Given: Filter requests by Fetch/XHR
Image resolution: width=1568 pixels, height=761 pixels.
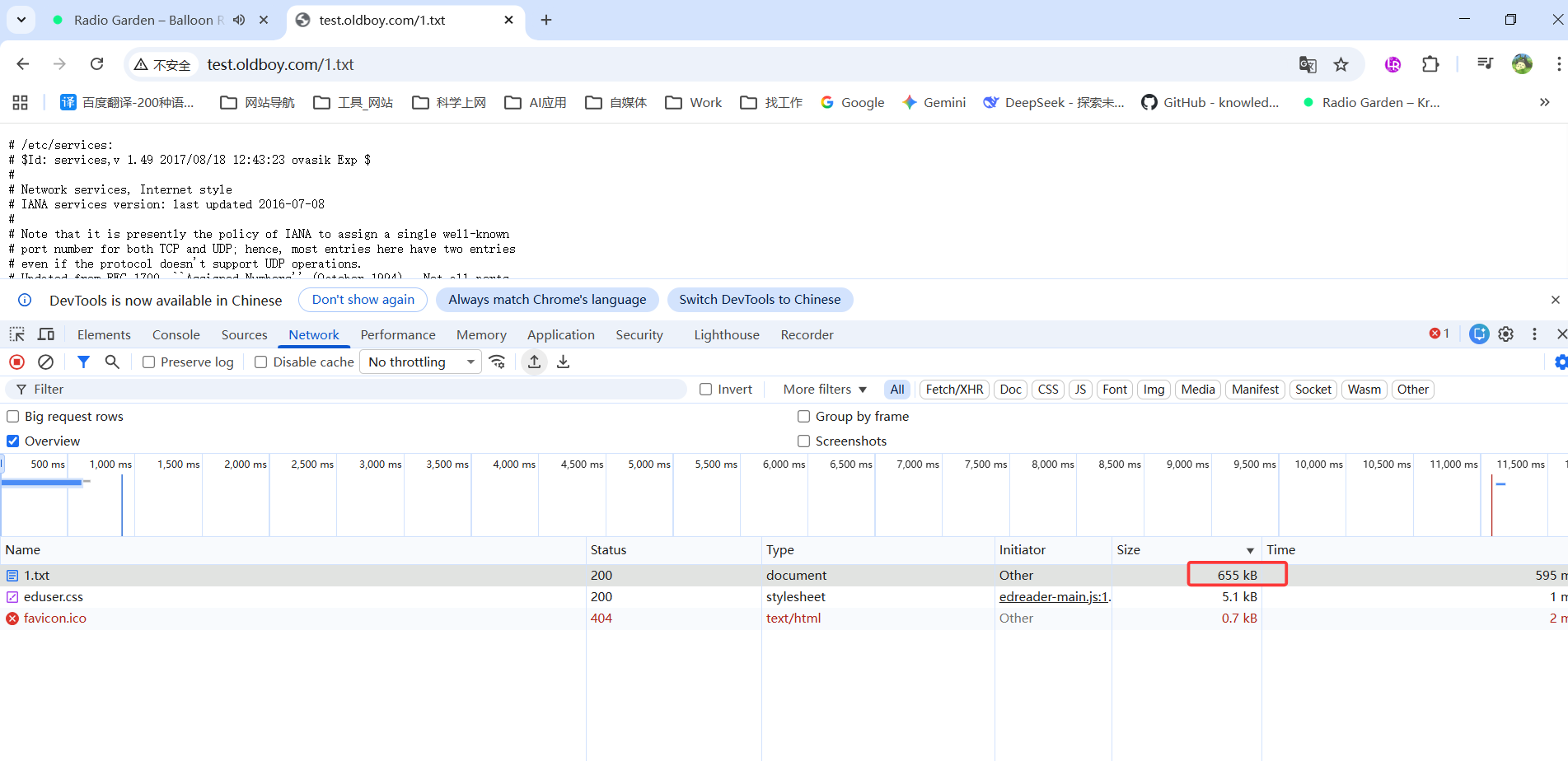Looking at the screenshot, I should click(x=954, y=390).
